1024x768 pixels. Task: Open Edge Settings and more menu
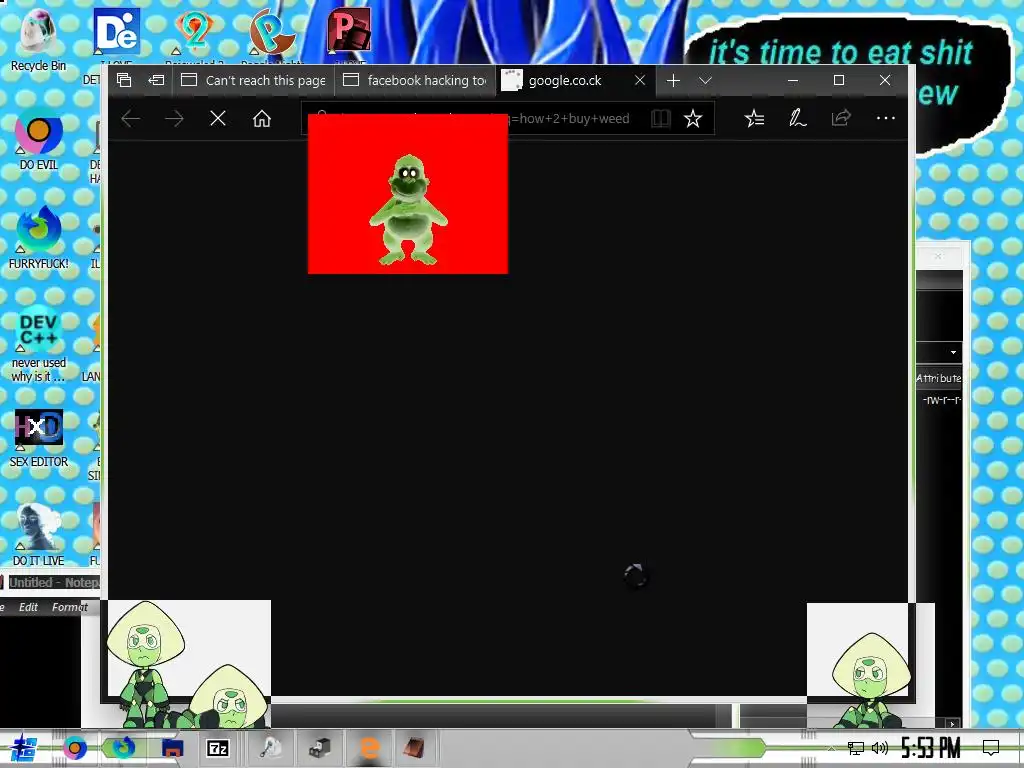(886, 118)
